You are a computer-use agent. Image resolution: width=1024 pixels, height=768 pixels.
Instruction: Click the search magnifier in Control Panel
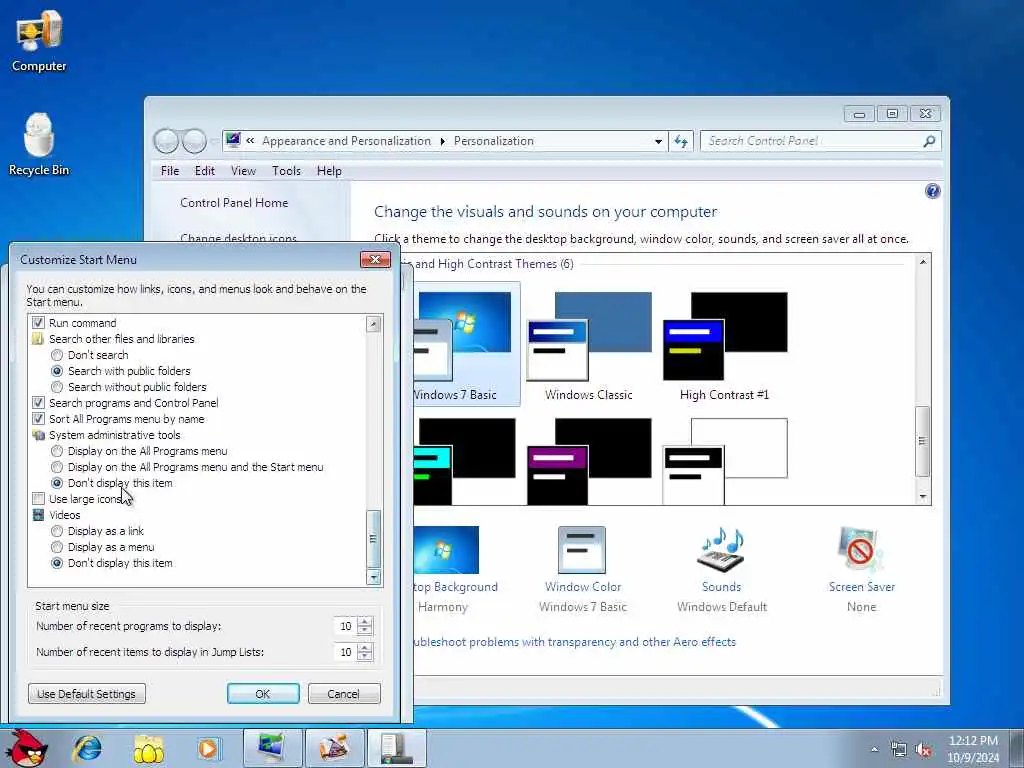[x=929, y=141]
